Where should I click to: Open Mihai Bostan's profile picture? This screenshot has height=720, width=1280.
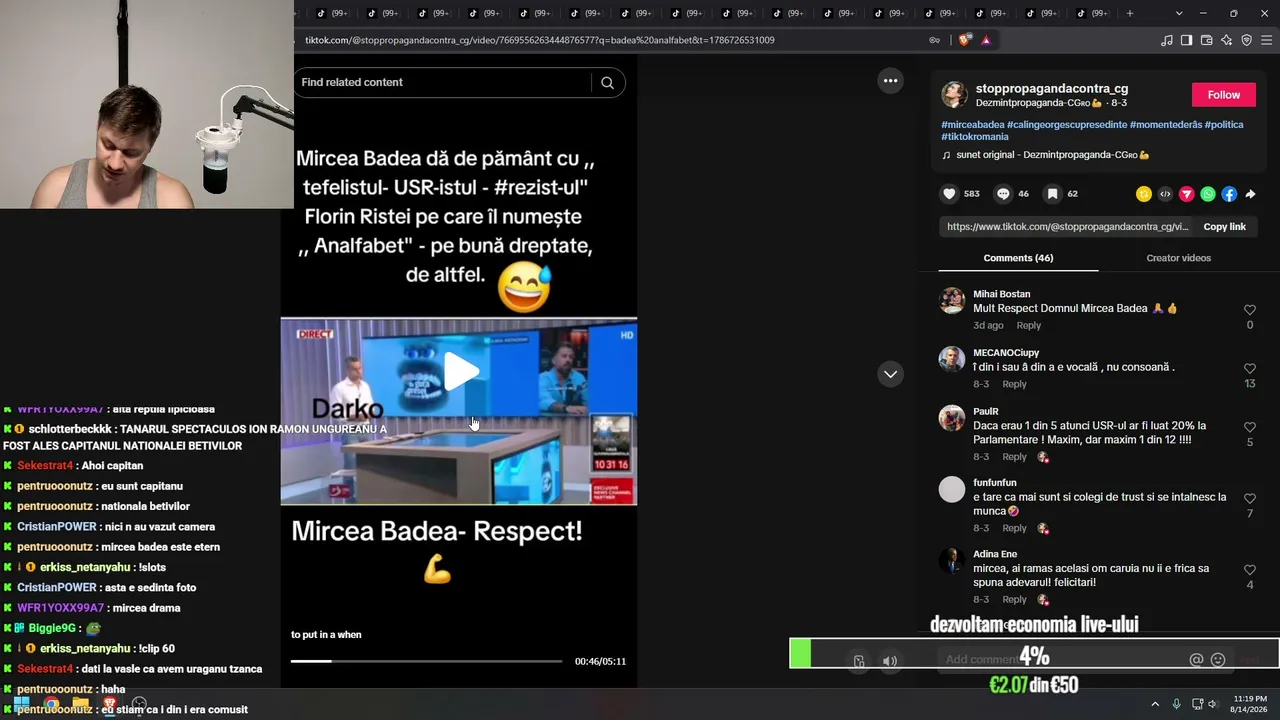(952, 301)
